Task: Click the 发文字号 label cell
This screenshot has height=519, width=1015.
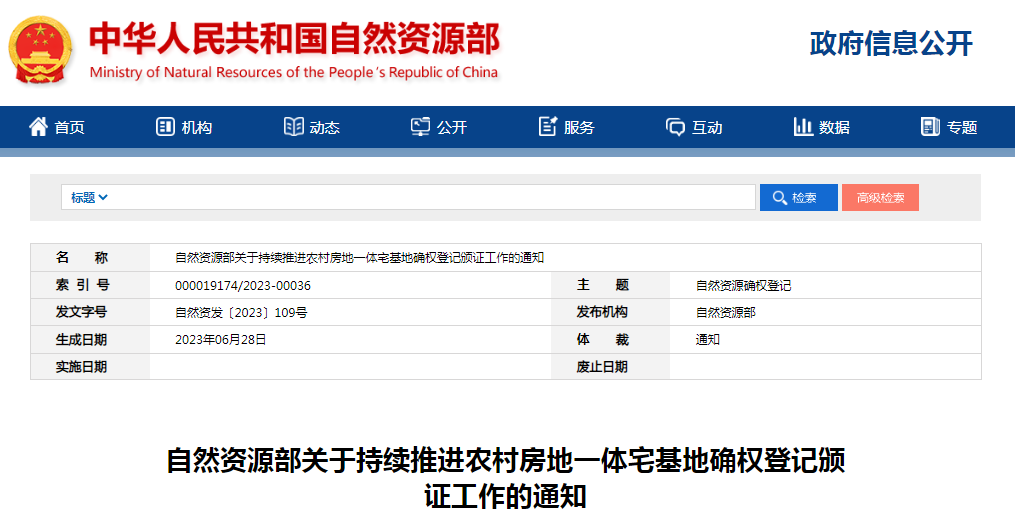Action: click(x=90, y=313)
